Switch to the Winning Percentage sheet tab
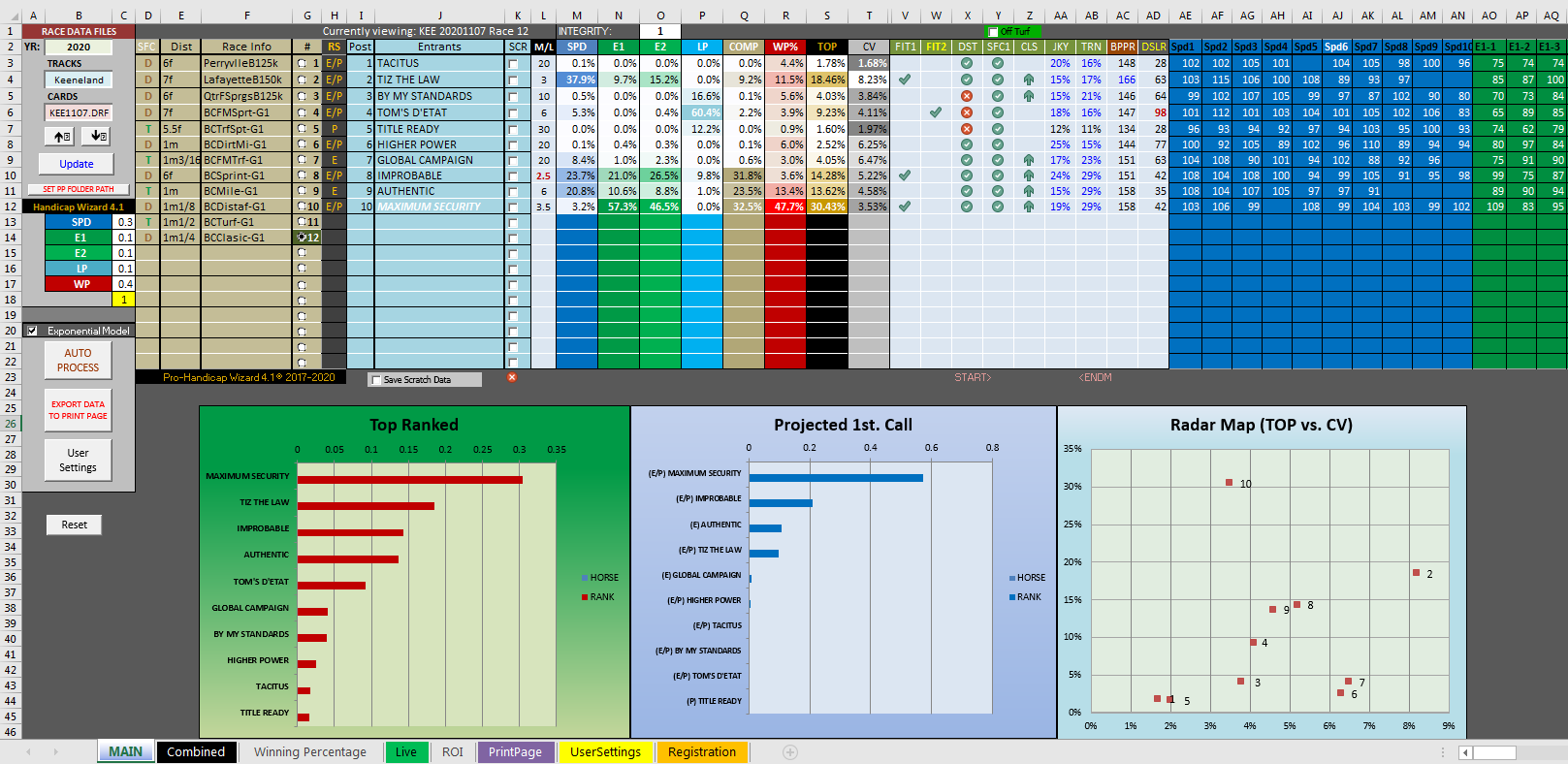 pos(309,752)
